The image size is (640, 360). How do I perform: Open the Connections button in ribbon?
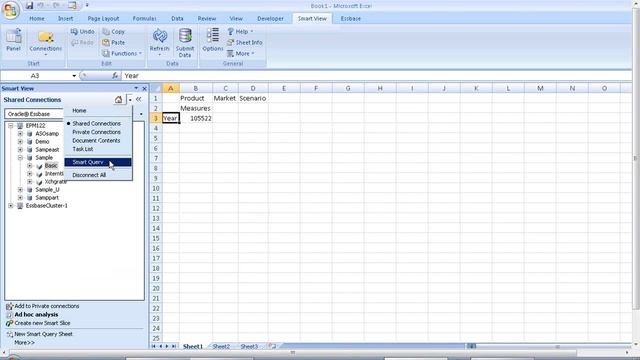coord(45,42)
